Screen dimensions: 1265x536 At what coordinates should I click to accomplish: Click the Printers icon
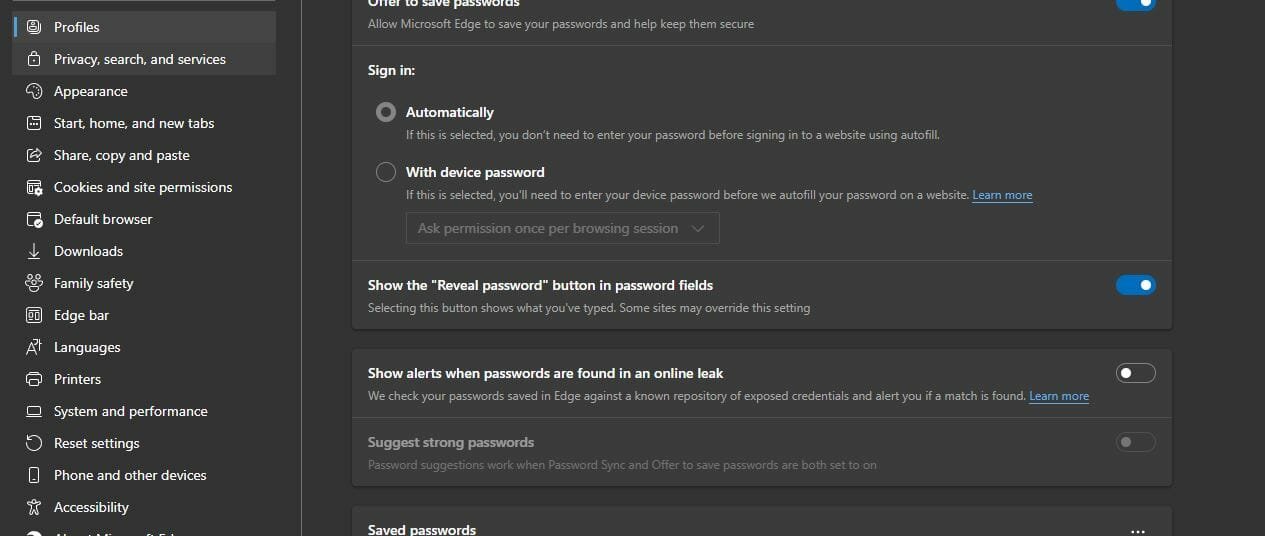35,379
